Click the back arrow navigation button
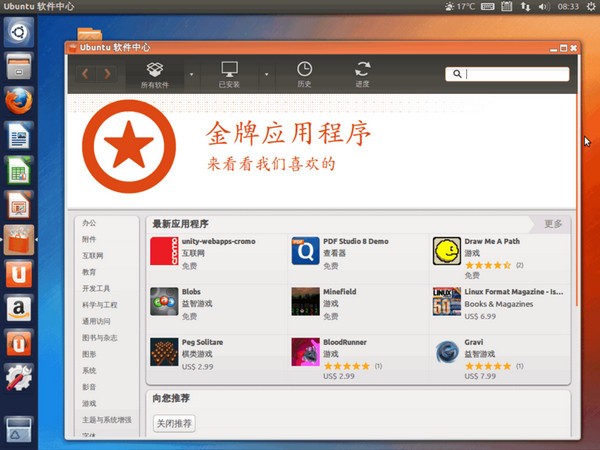Screen dimensions: 600x450 pyautogui.click(x=85, y=73)
